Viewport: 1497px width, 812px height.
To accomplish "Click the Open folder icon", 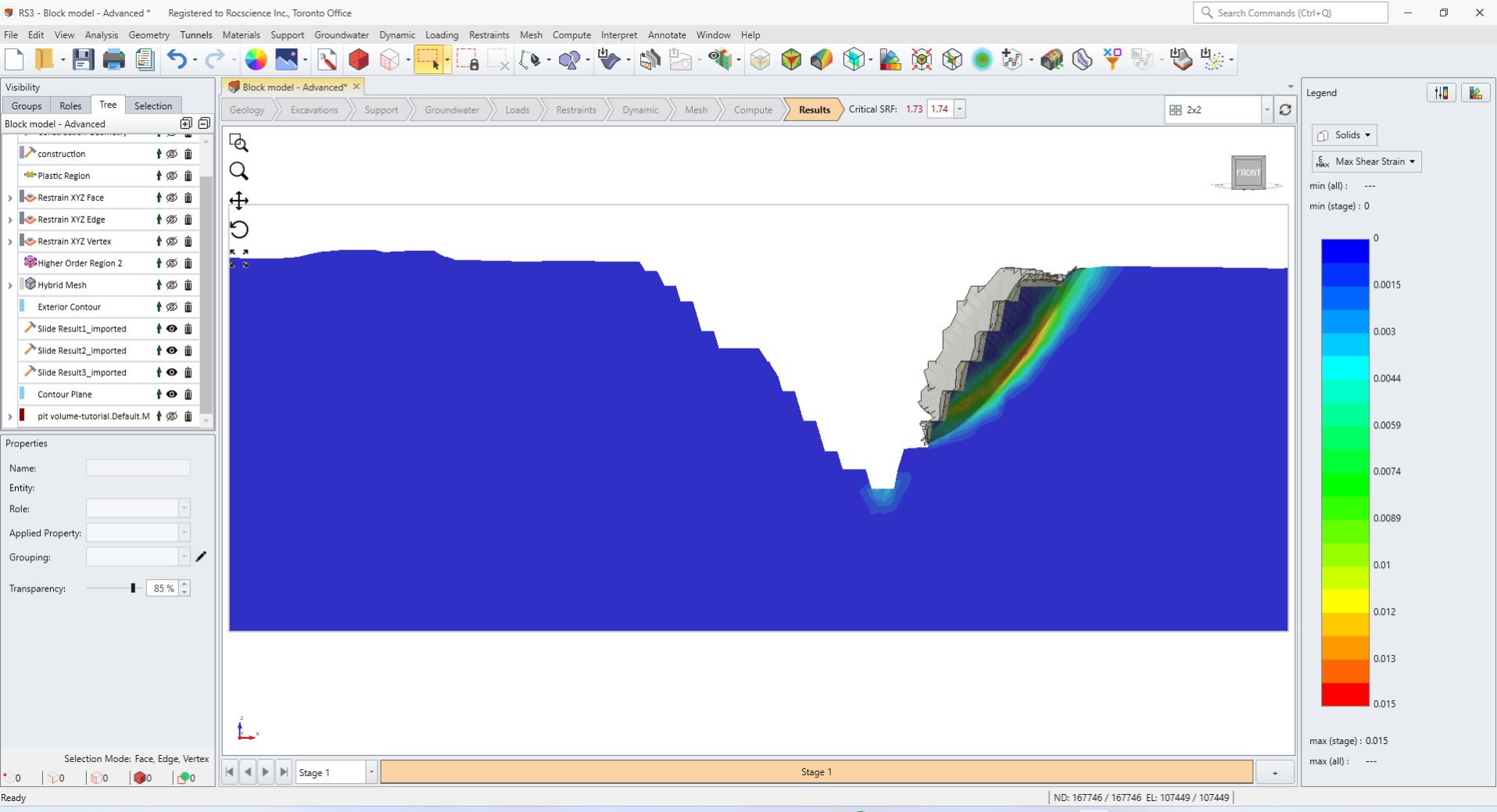I will point(44,59).
